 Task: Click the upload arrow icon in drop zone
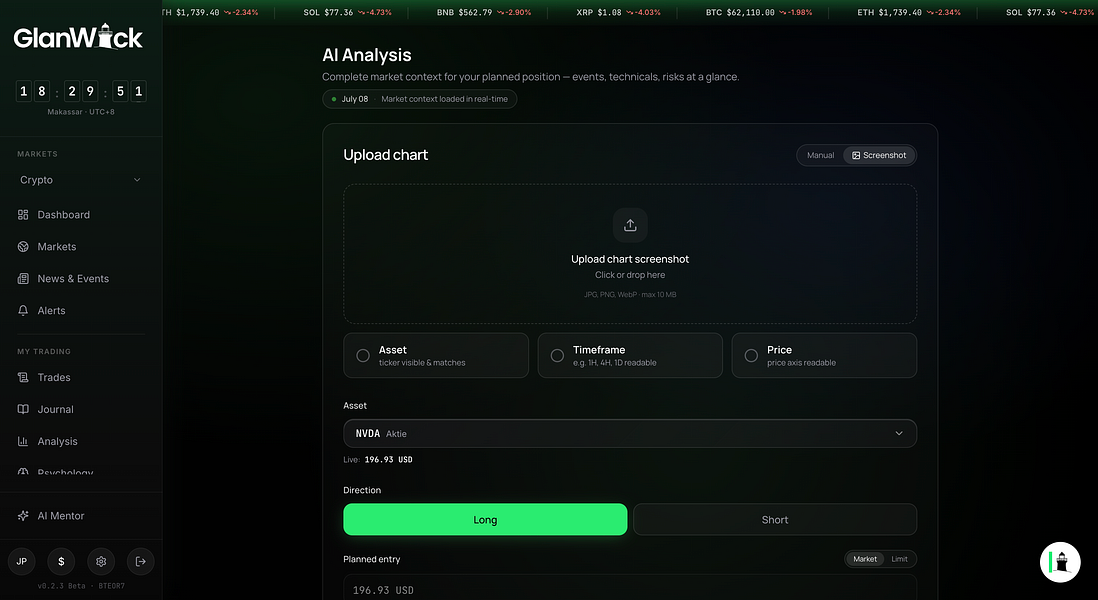pyautogui.click(x=630, y=225)
